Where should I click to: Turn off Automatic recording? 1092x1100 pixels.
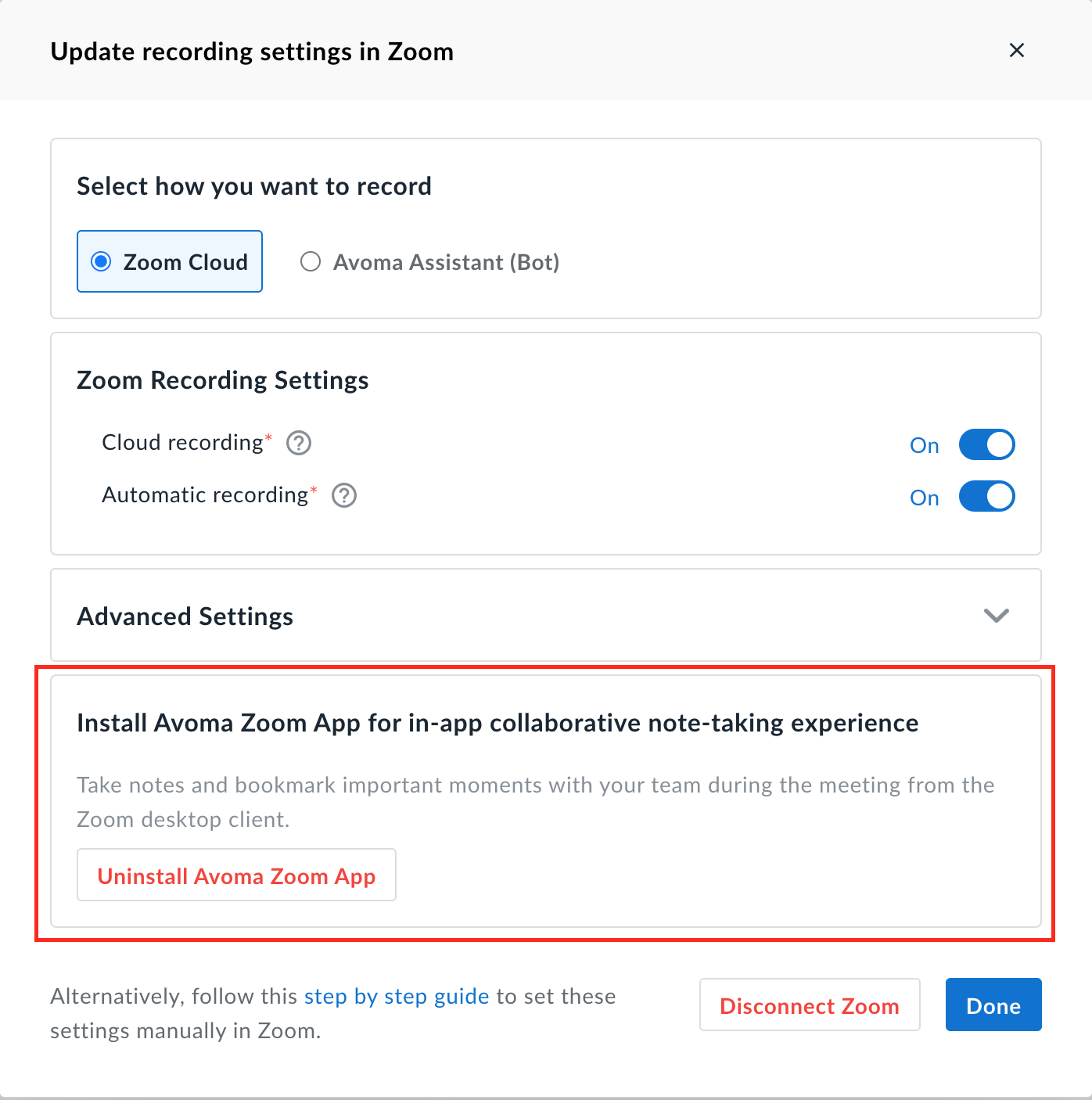986,496
